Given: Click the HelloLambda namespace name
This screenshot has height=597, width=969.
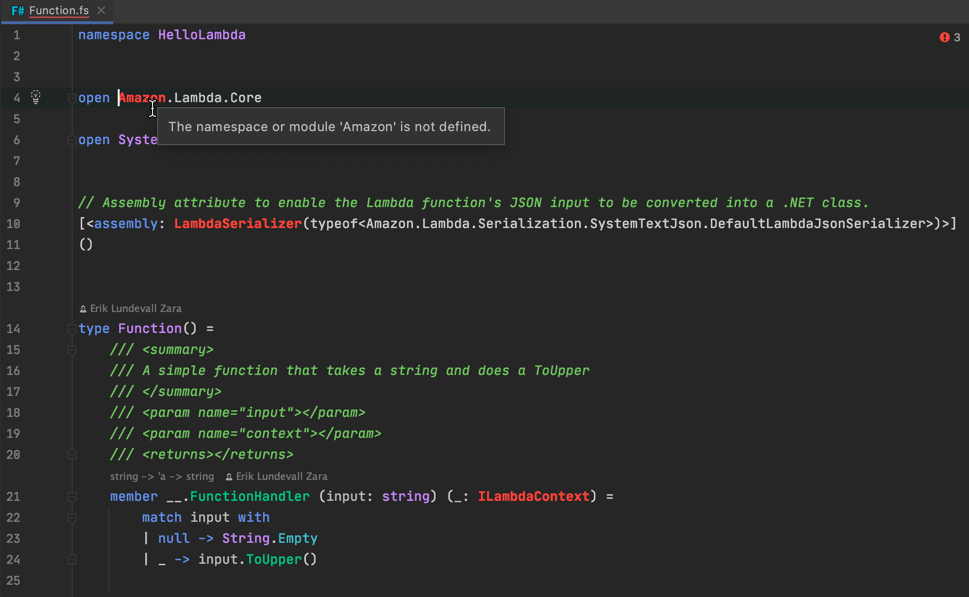Looking at the screenshot, I should click(201, 35).
